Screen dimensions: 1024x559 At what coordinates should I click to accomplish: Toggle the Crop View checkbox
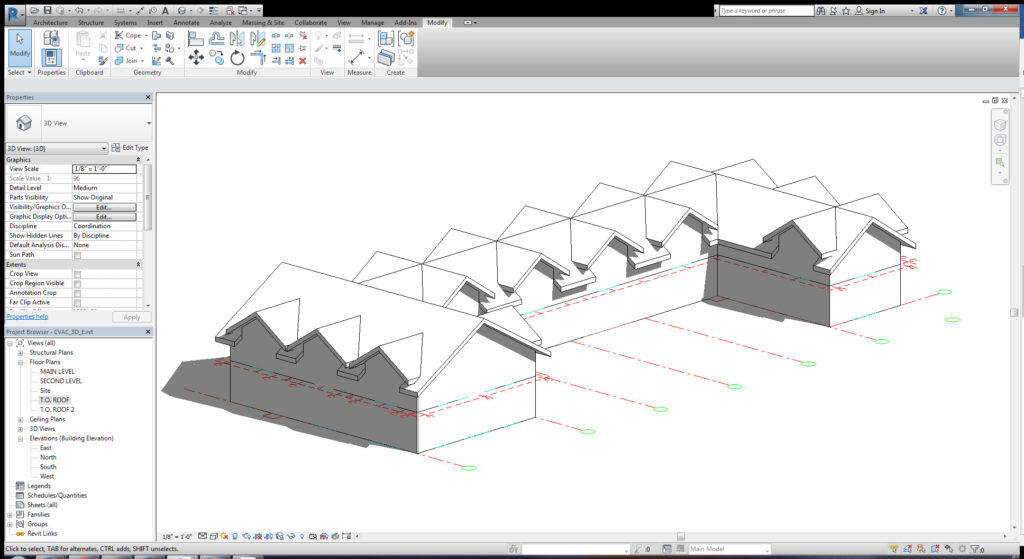pyautogui.click(x=78, y=274)
